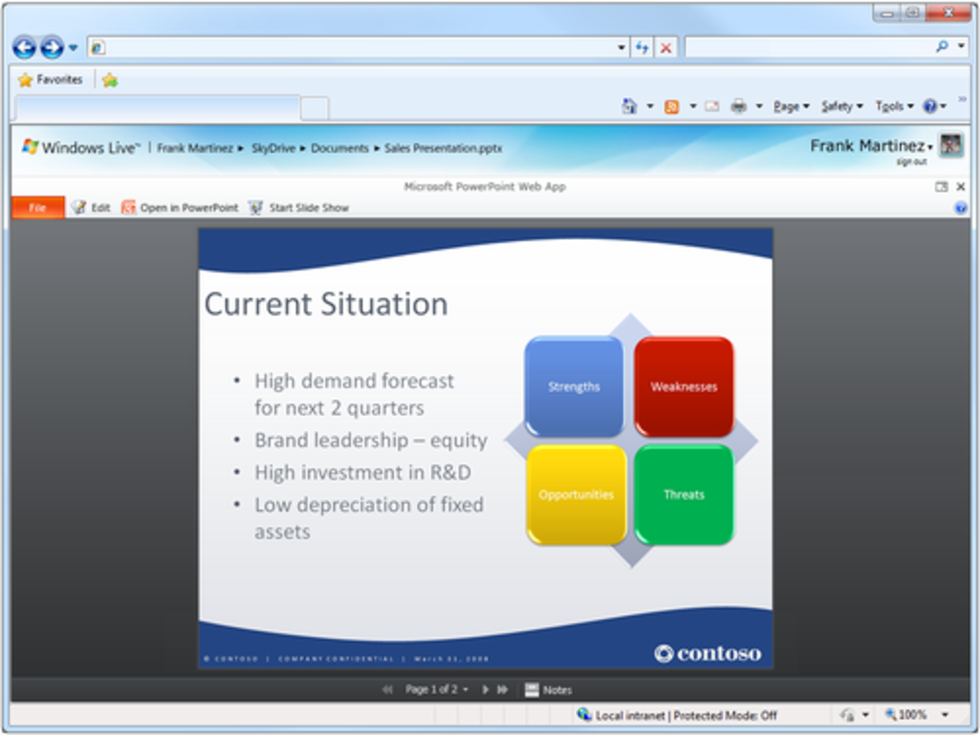The height and width of the screenshot is (735, 980).
Task: Click Open in PowerPoint
Action: (x=180, y=208)
